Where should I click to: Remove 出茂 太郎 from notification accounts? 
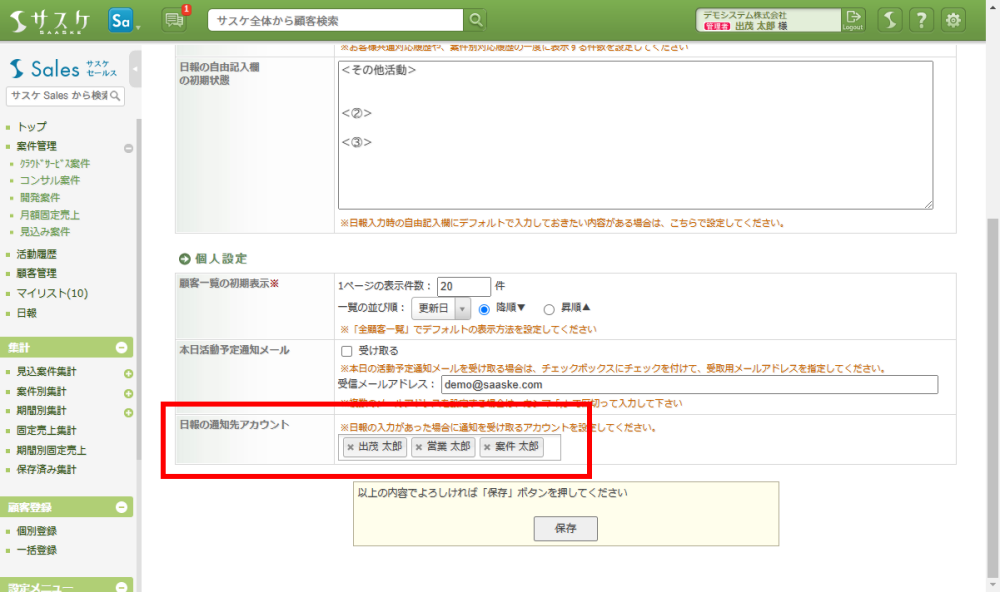coord(350,447)
